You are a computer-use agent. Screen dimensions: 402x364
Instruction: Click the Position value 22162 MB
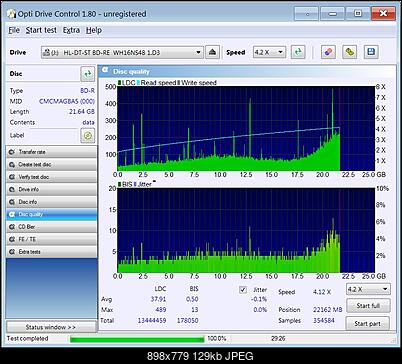328,310
